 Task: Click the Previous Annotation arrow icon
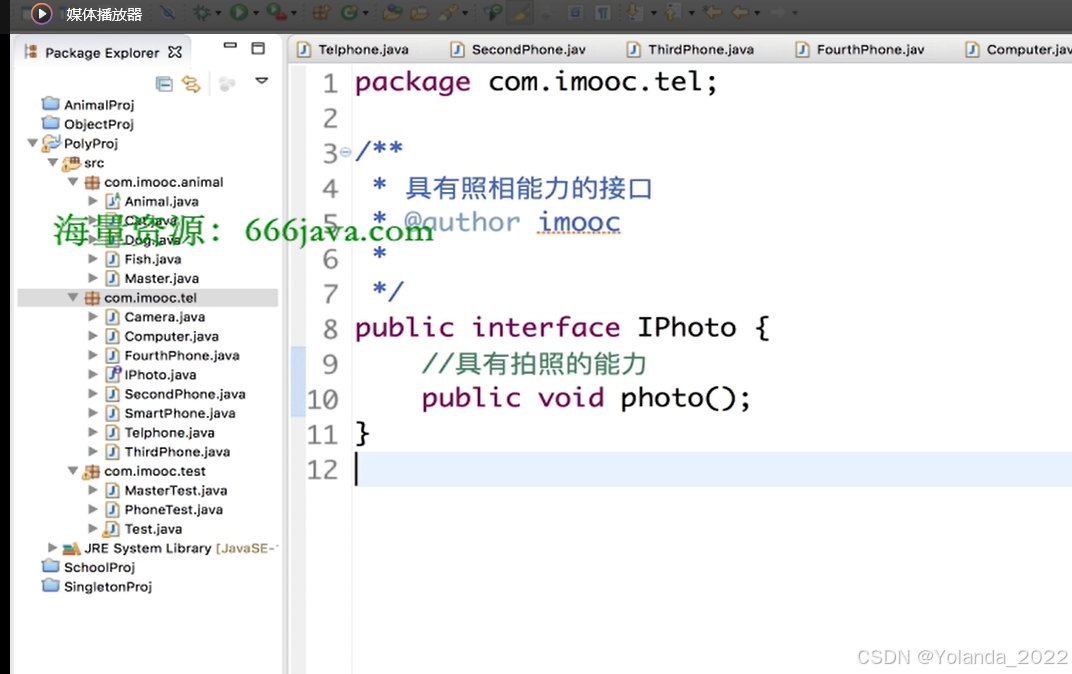673,12
